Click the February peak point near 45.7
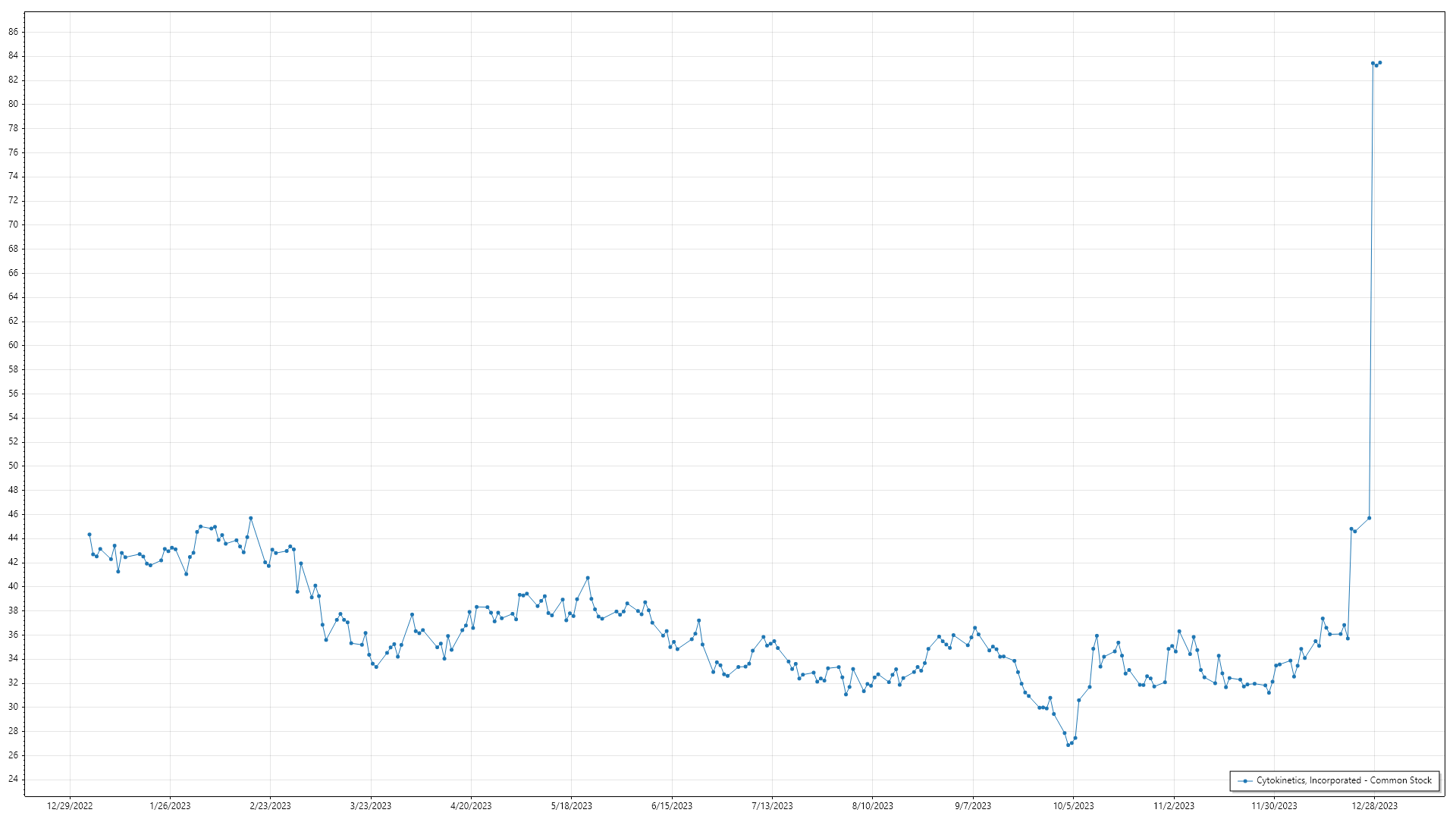The image size is (1456, 819). 251,518
